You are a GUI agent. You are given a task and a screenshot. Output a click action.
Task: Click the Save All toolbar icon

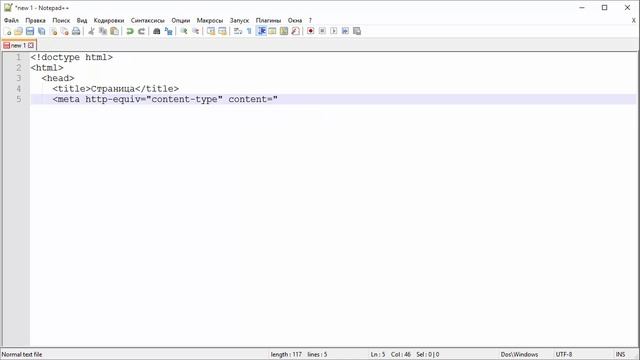(42, 31)
